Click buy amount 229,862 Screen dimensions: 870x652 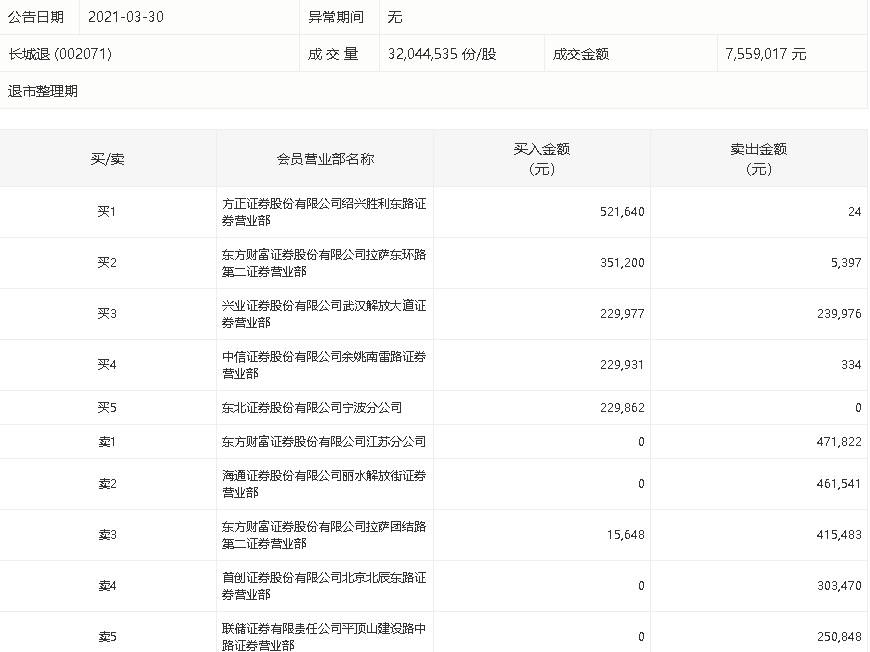pos(622,408)
